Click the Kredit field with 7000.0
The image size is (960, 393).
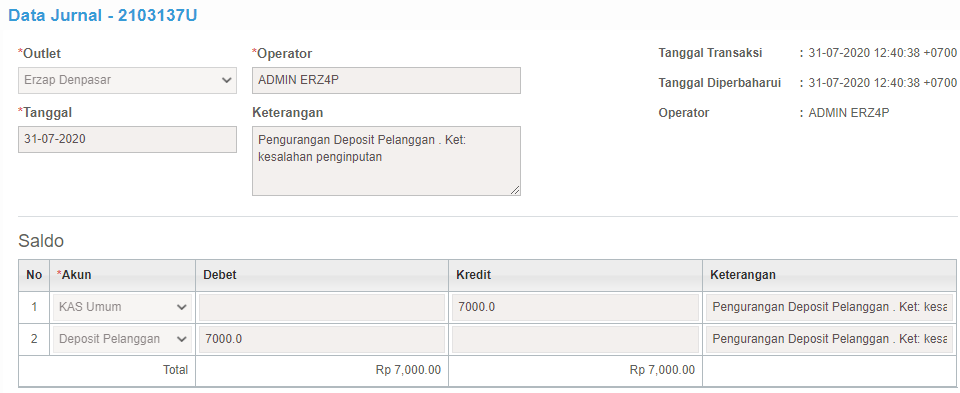(x=575, y=307)
